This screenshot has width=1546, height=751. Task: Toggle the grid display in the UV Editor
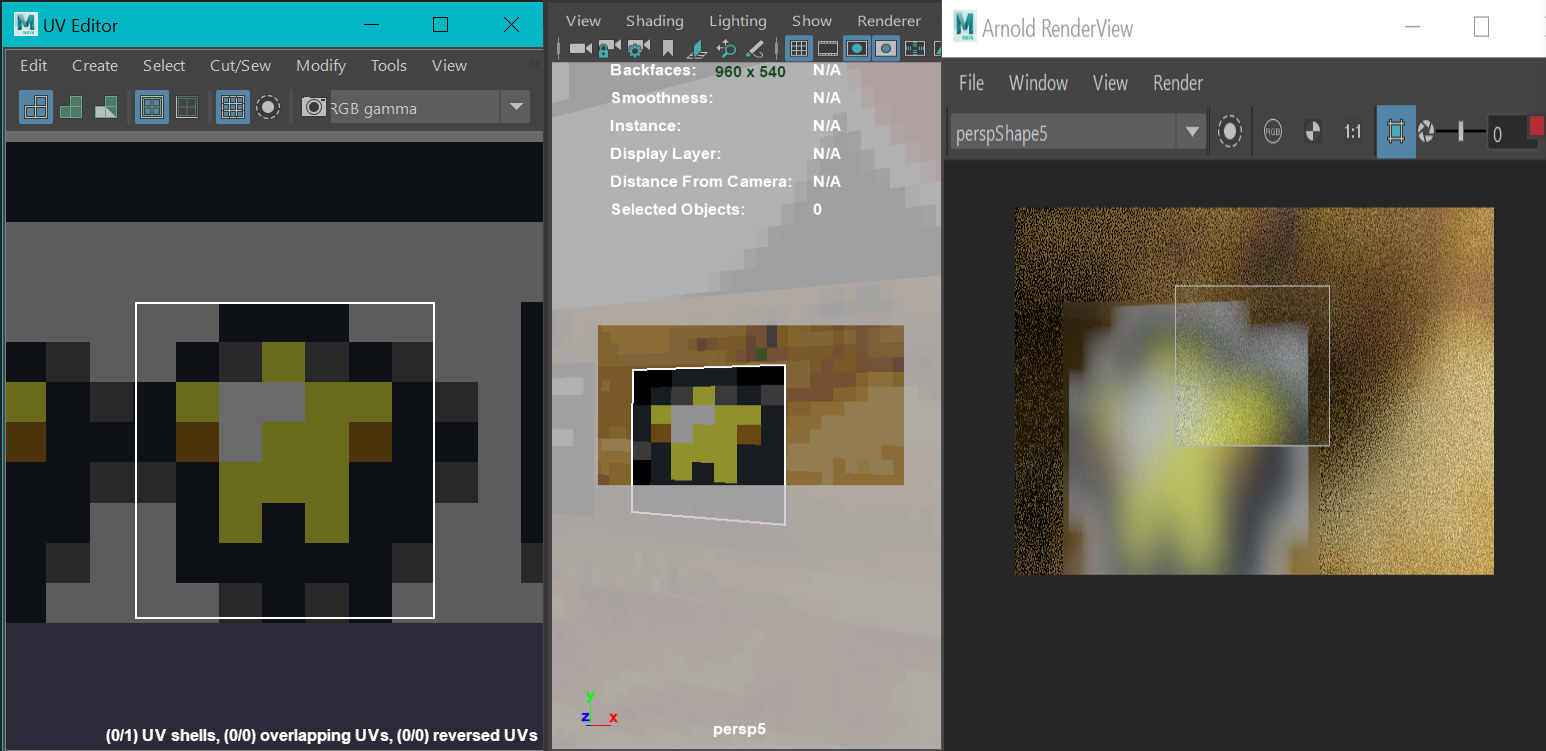[232, 107]
